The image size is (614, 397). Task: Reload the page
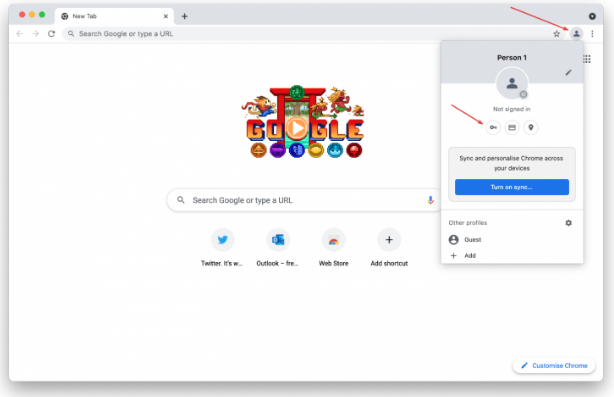coord(51,34)
